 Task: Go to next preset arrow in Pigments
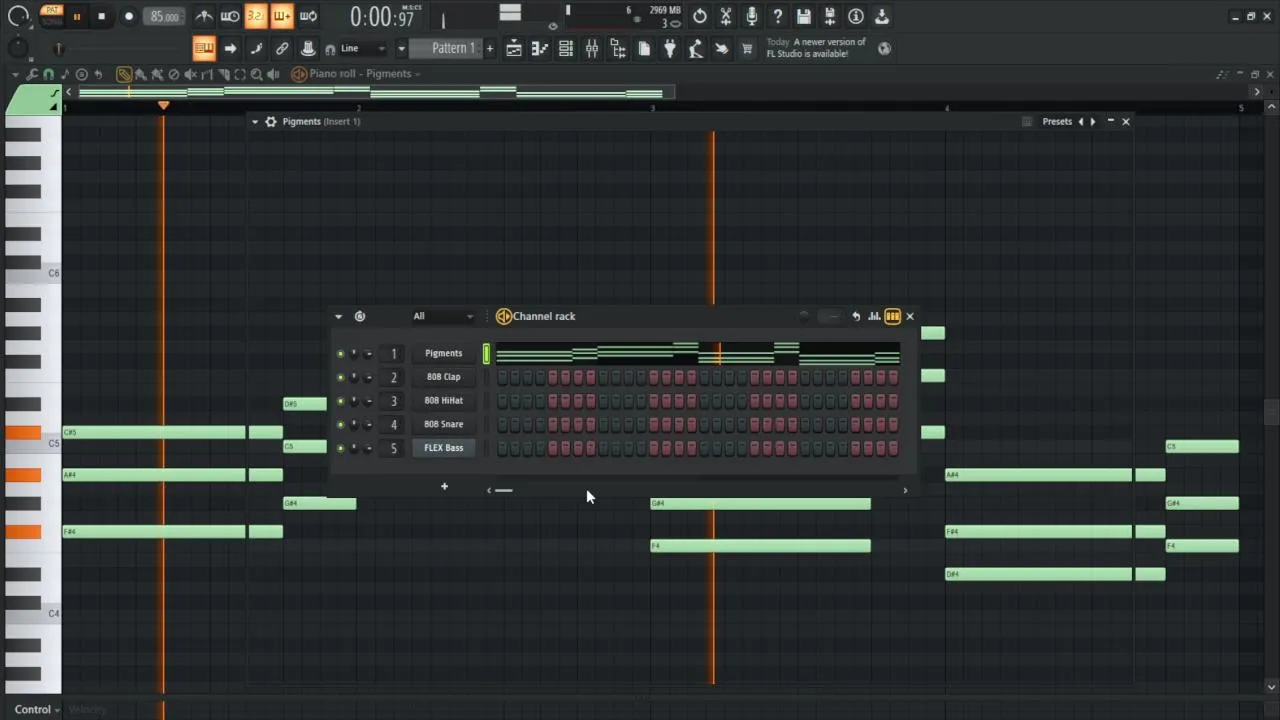point(1092,121)
